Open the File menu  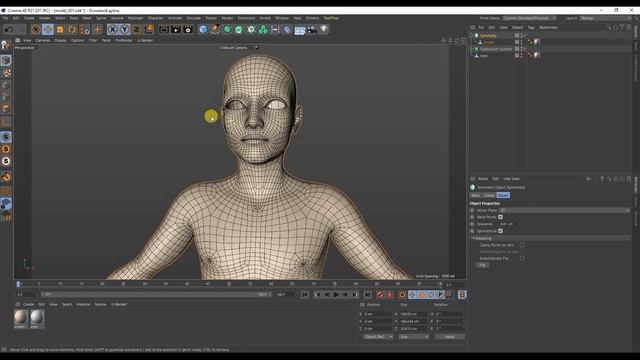5,18
